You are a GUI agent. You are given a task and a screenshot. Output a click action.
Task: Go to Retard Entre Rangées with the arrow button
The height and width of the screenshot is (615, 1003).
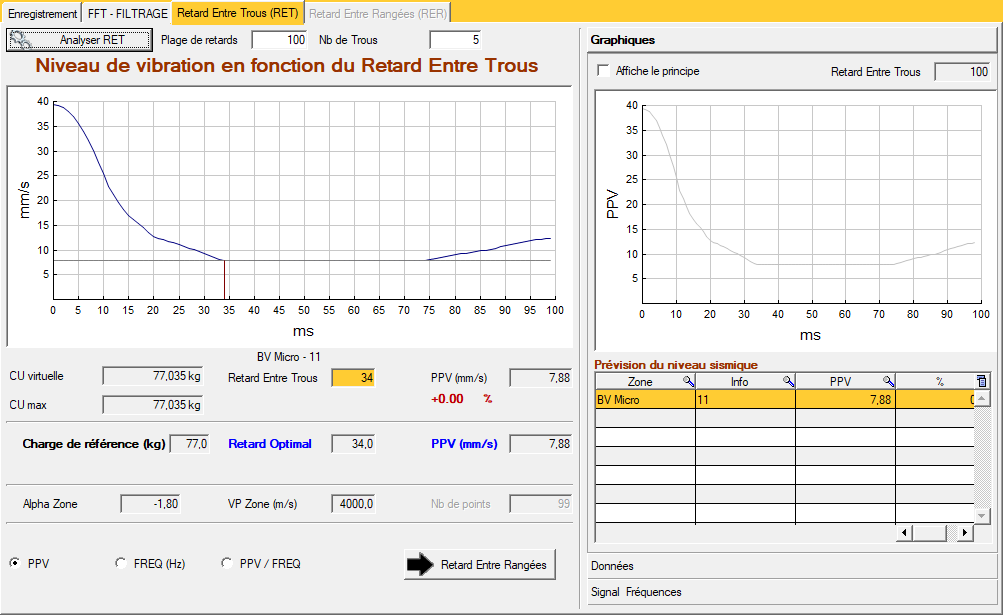[480, 564]
